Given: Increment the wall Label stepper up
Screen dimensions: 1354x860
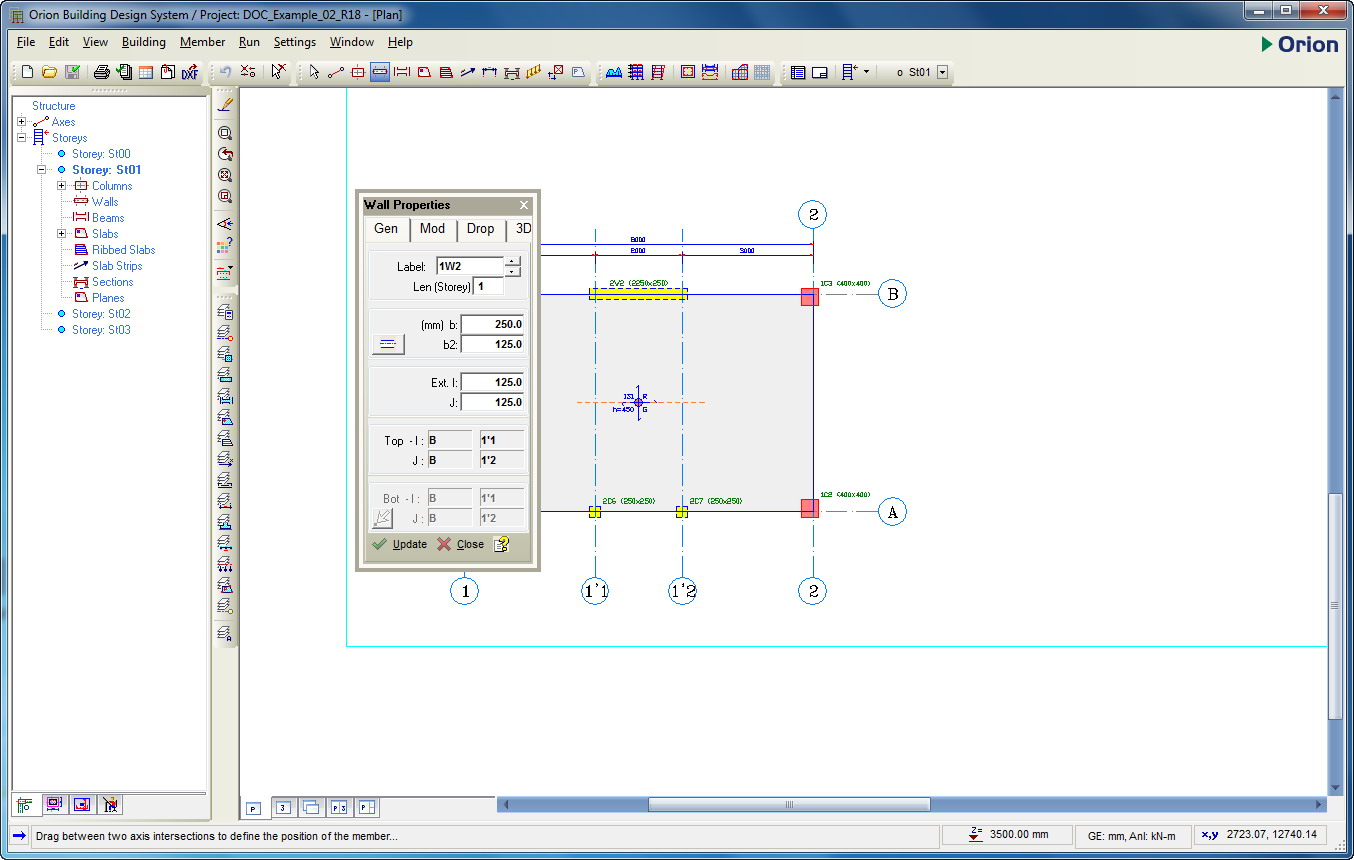Looking at the screenshot, I should [x=513, y=261].
